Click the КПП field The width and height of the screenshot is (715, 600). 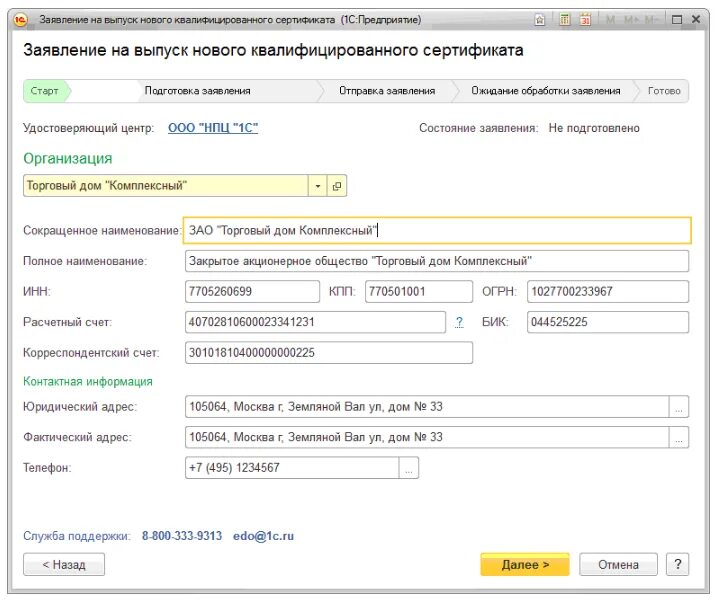point(419,292)
